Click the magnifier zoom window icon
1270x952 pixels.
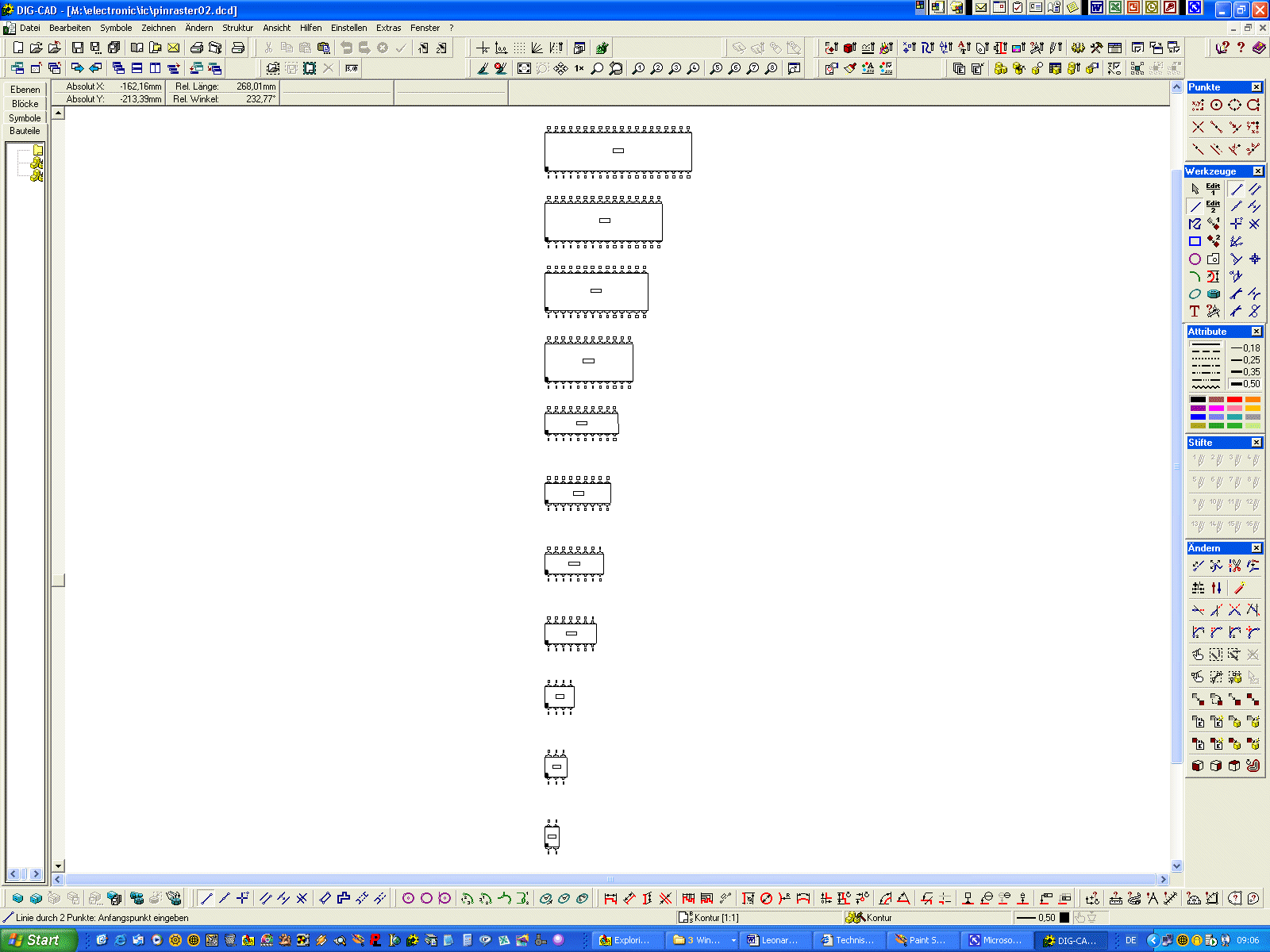597,68
